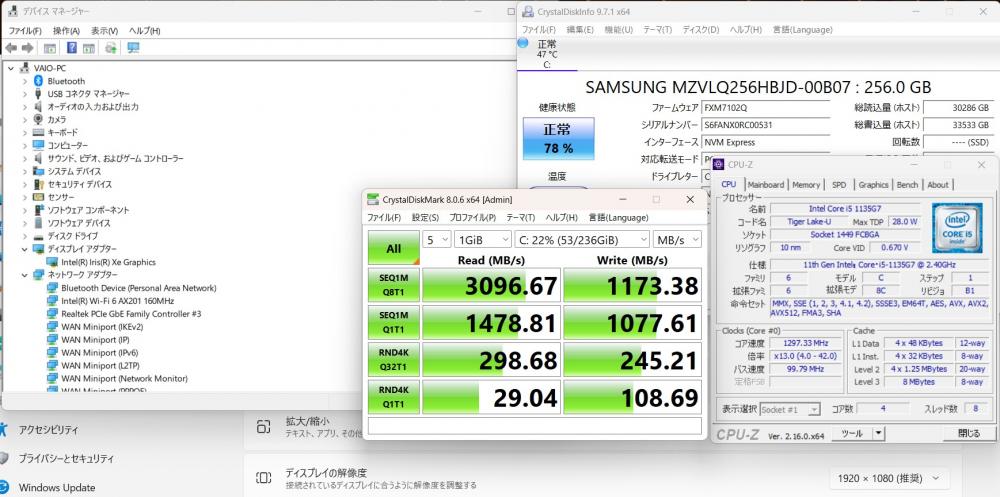The height and width of the screenshot is (497, 1000).
Task: Select Intel(R) Iris(R) Xe Graphics adapter
Action: (108, 262)
